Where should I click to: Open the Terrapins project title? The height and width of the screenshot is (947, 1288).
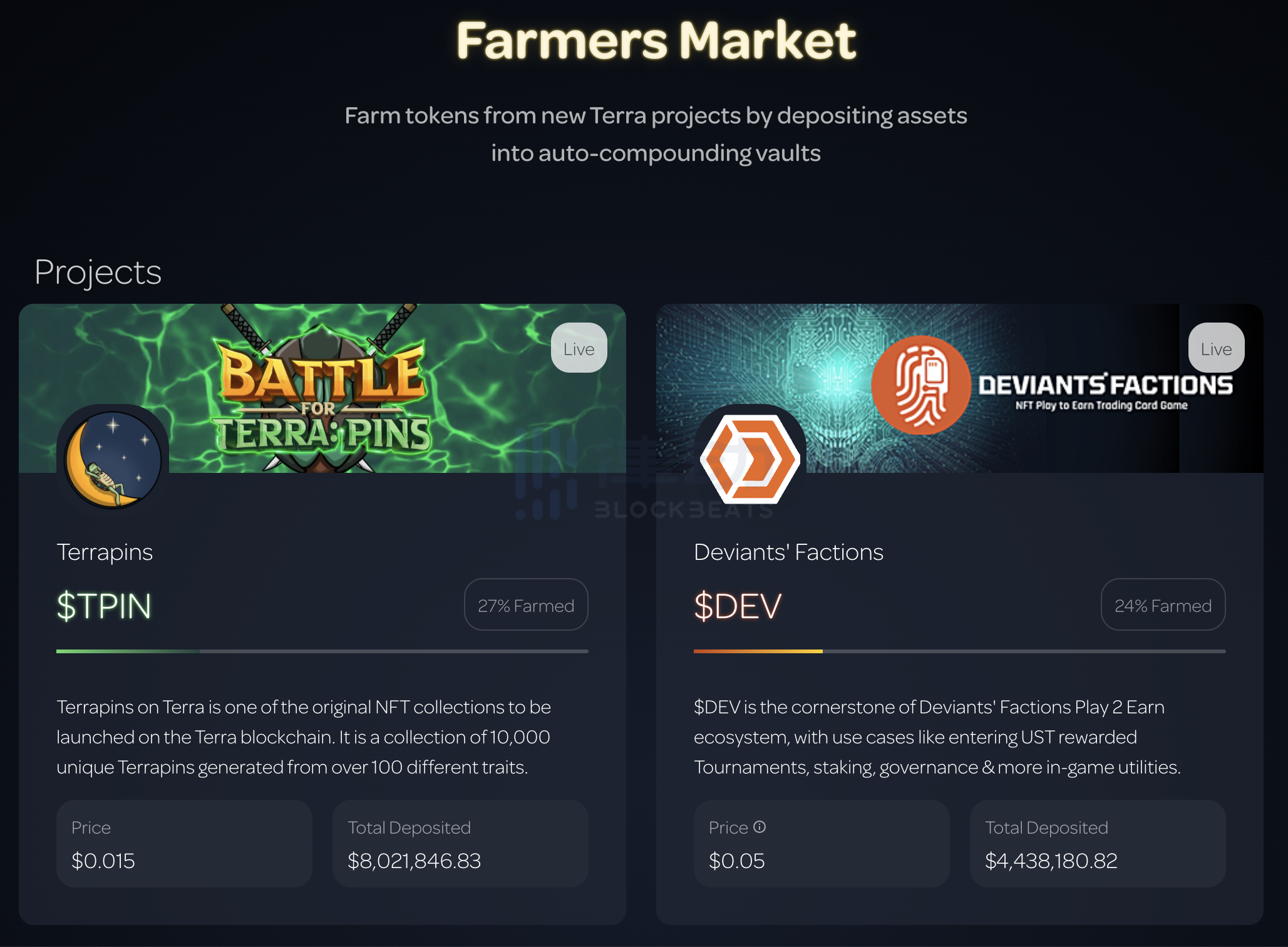tap(105, 552)
